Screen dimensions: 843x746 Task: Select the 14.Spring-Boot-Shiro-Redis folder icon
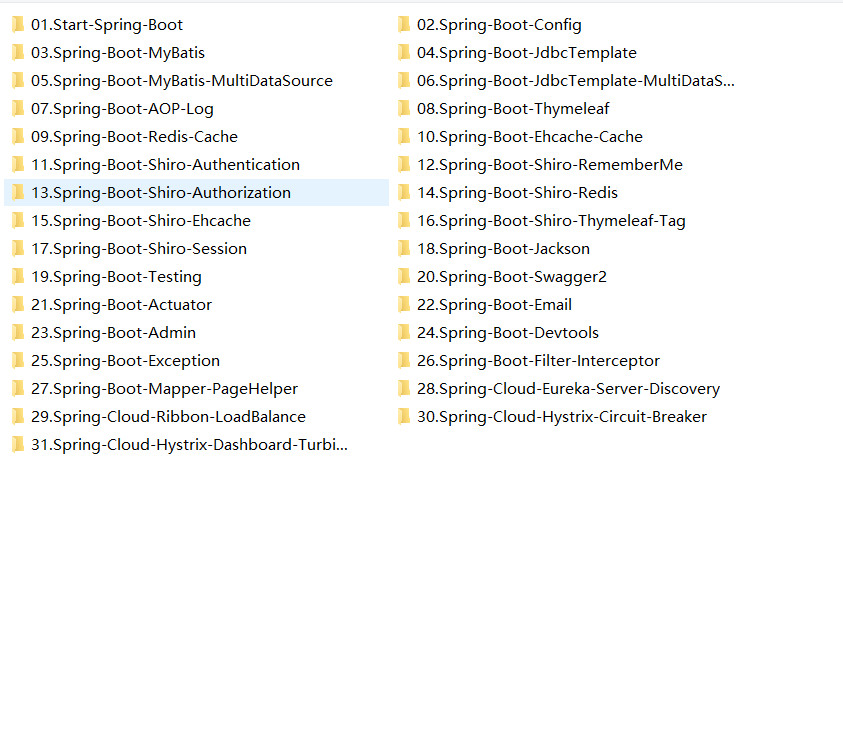(404, 192)
